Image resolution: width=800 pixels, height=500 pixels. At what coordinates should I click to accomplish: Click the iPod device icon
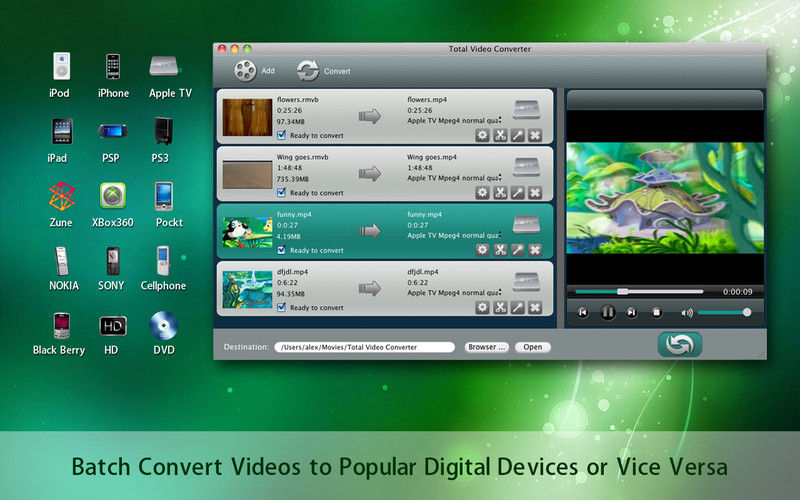[x=61, y=66]
